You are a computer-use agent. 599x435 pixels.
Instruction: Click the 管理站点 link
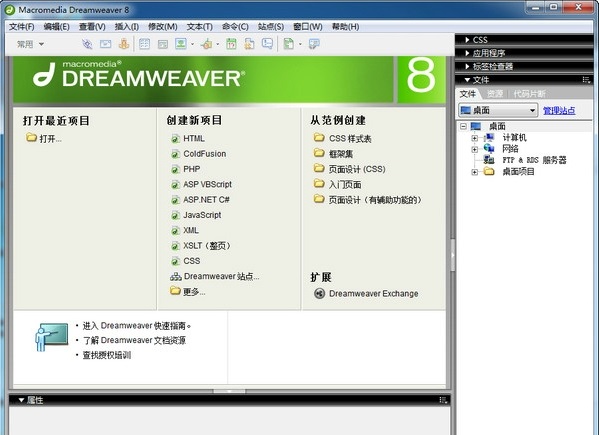[559, 111]
